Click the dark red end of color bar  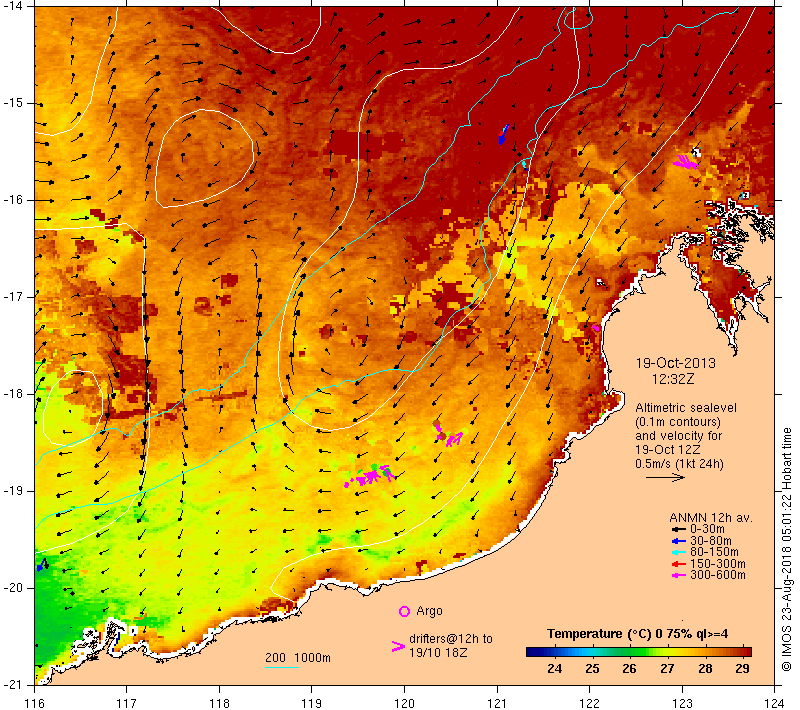pos(747,652)
